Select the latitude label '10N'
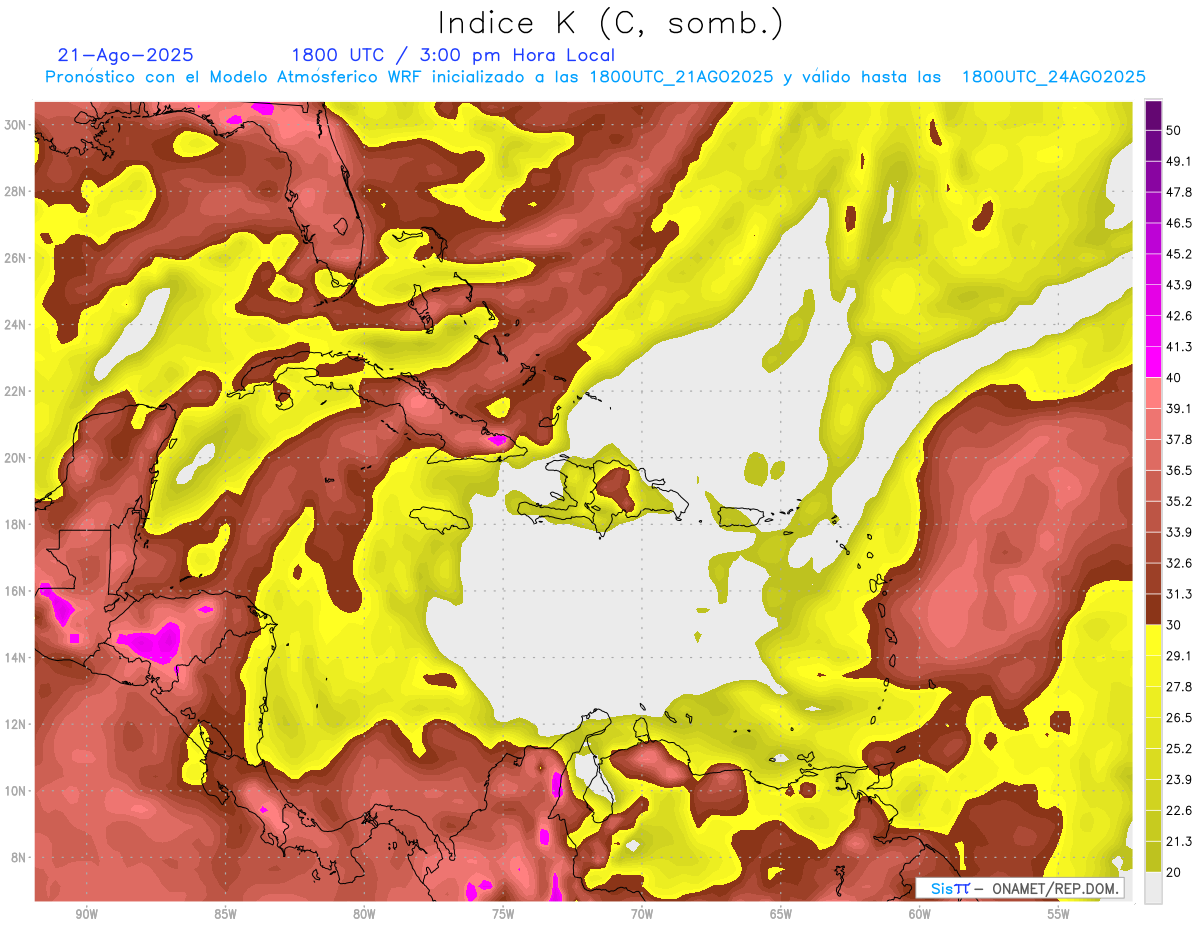Image resolution: width=1200 pixels, height=927 pixels. [17, 791]
